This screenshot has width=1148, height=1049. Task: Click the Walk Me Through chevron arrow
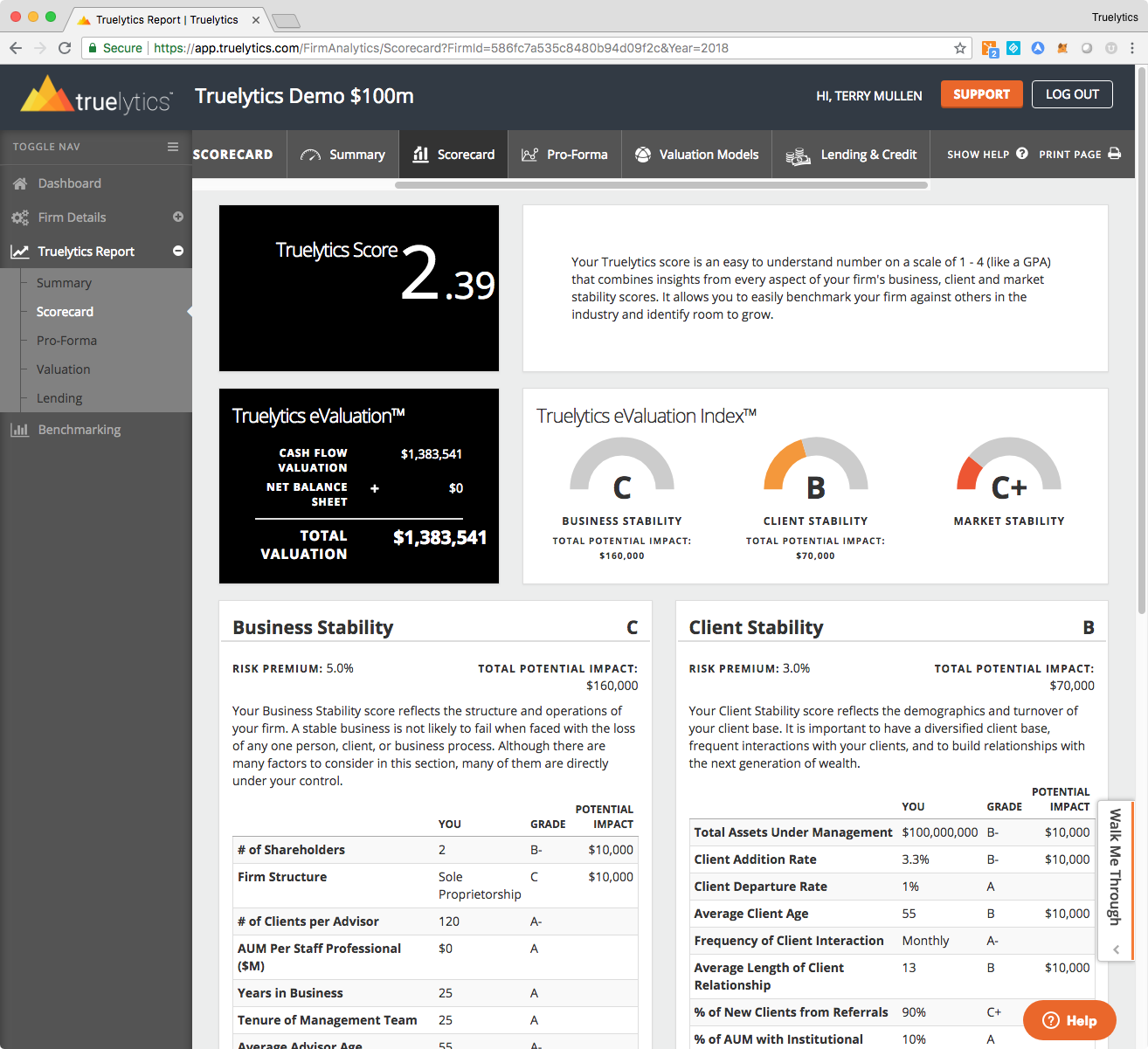tap(1116, 949)
